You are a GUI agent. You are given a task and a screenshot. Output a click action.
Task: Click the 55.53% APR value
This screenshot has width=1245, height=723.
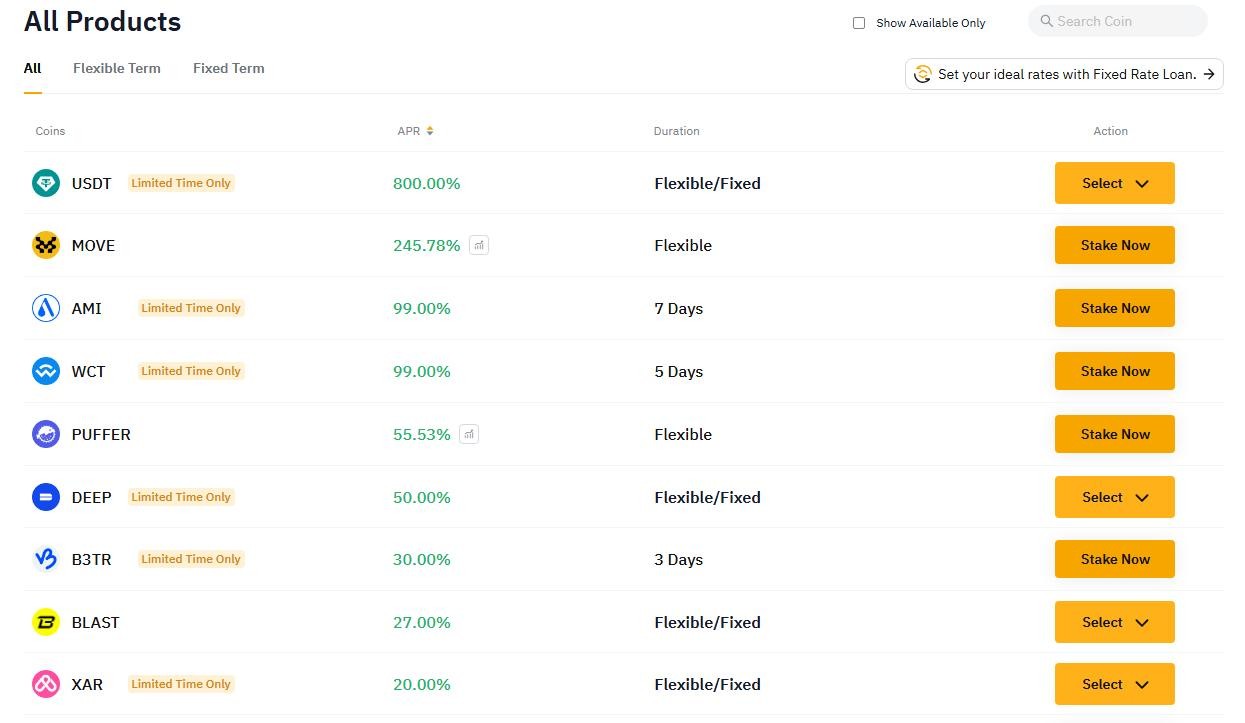(422, 434)
